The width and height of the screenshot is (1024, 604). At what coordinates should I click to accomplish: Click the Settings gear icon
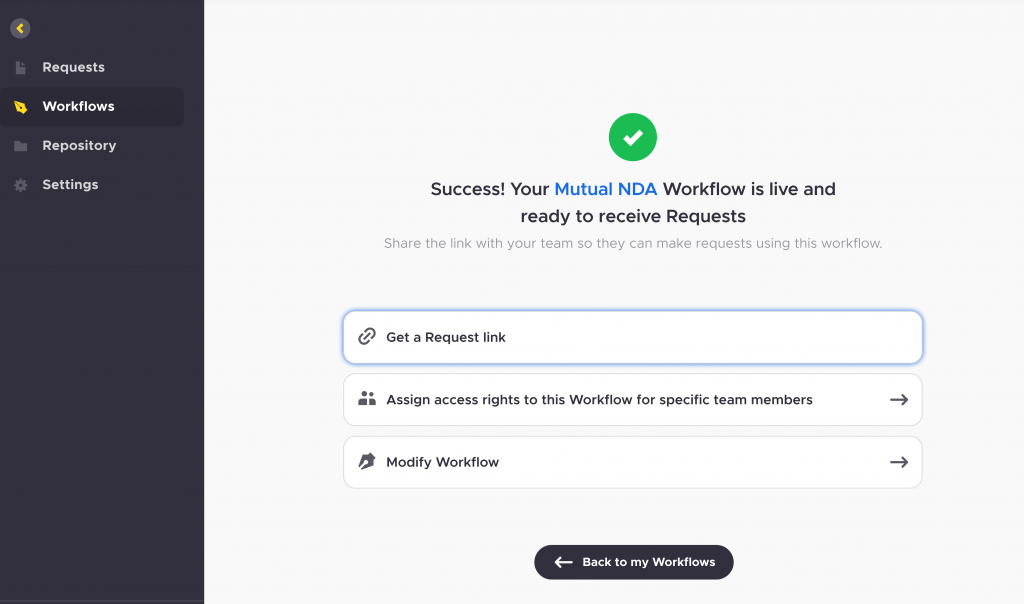pyautogui.click(x=21, y=185)
